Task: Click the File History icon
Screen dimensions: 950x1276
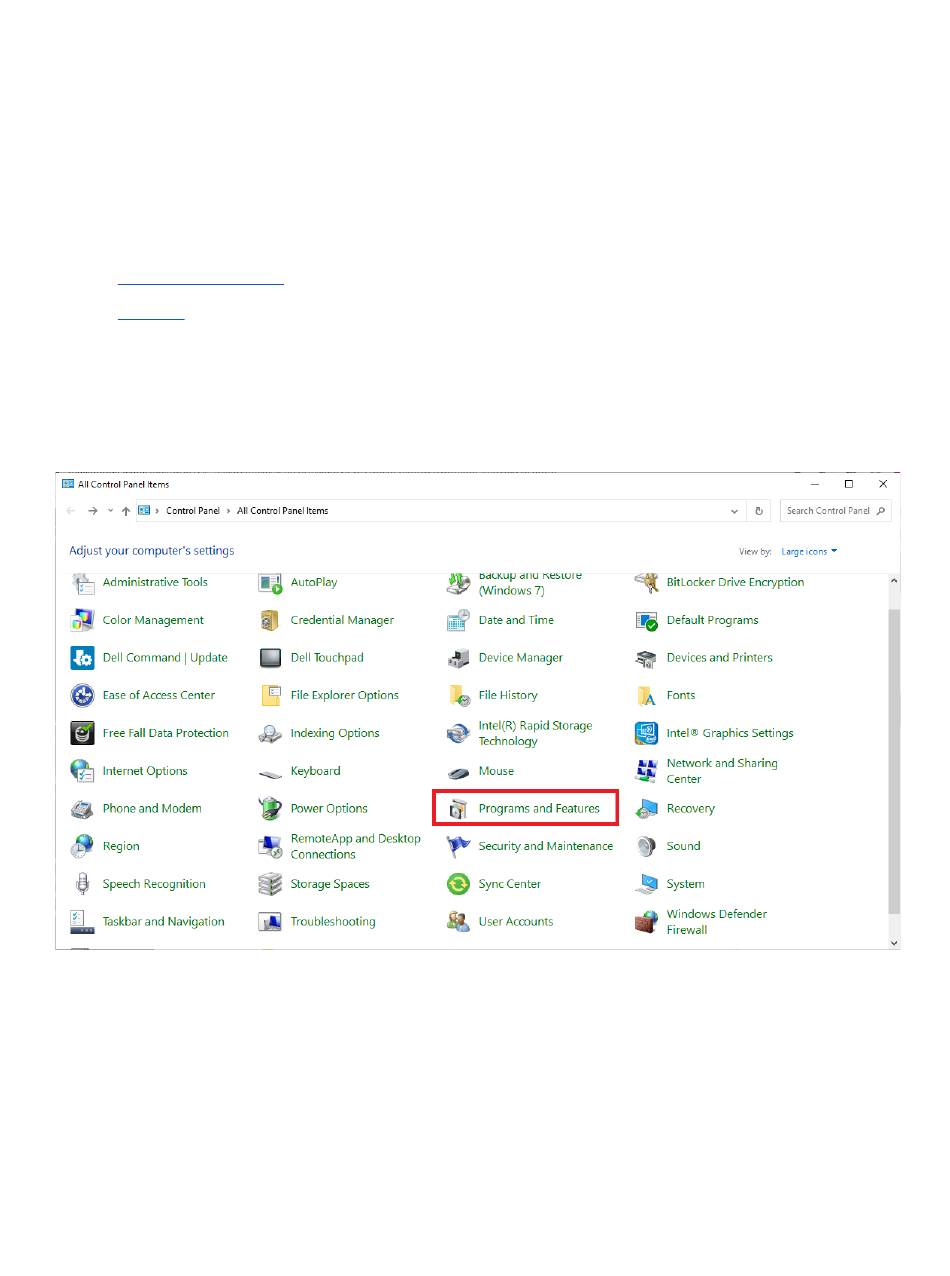Action: 459,695
